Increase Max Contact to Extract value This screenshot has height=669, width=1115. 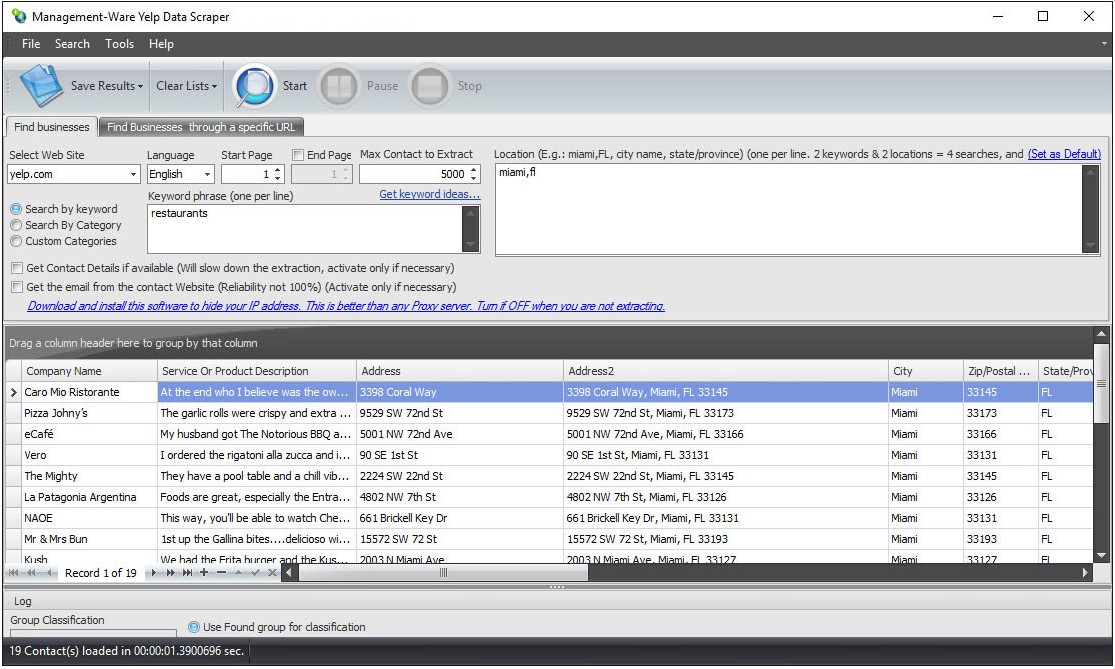tap(474, 170)
